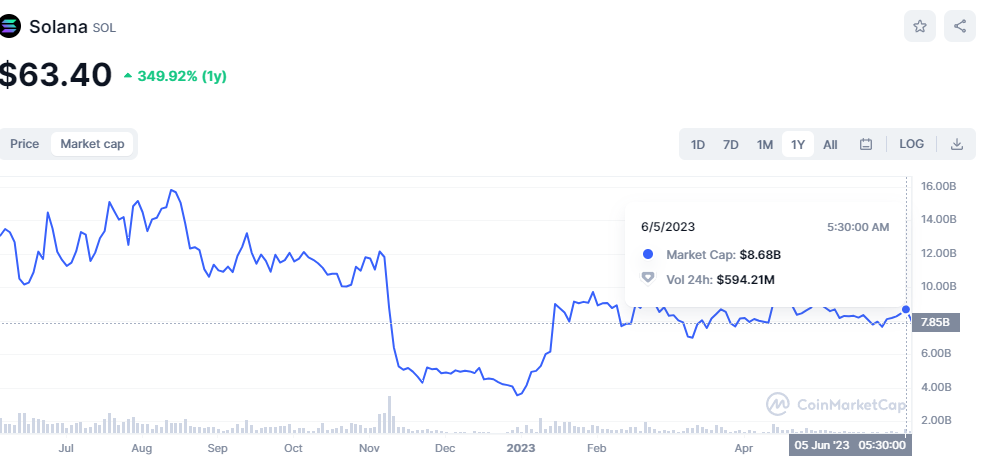
Task: Click the tooltip time 5:30:00 AM
Action: pyautogui.click(x=858, y=227)
